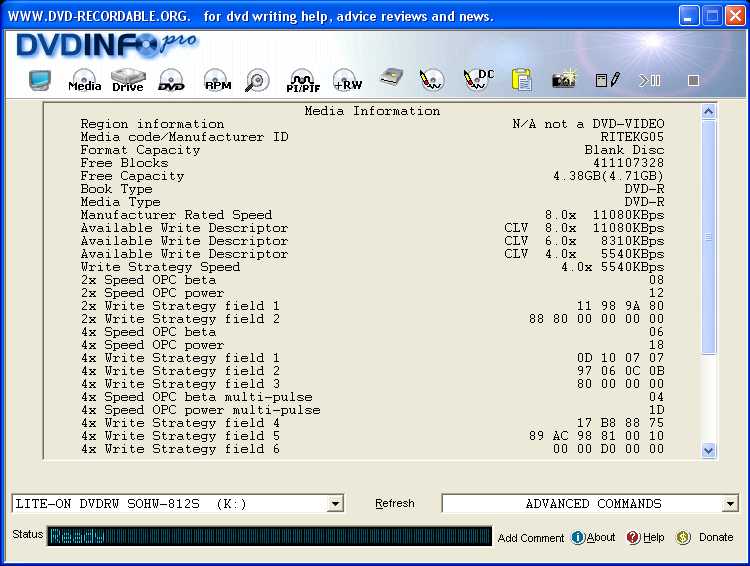Click the magnifier disc scan icon
The height and width of the screenshot is (566, 750).
tap(257, 80)
